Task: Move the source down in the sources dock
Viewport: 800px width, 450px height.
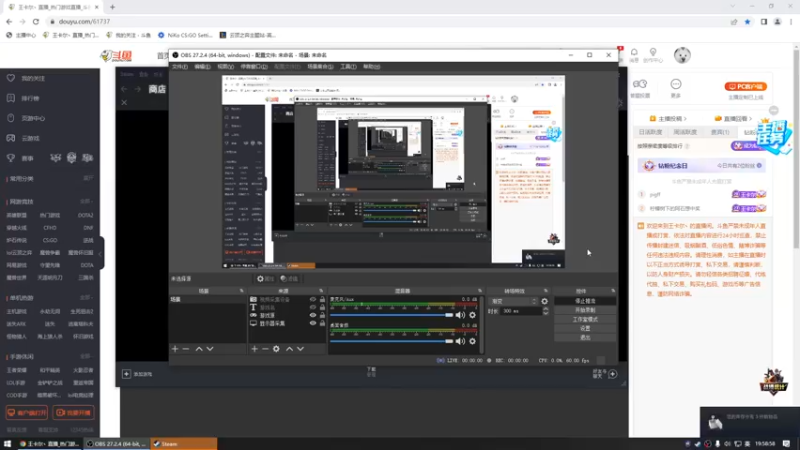Action: pyautogui.click(x=301, y=349)
